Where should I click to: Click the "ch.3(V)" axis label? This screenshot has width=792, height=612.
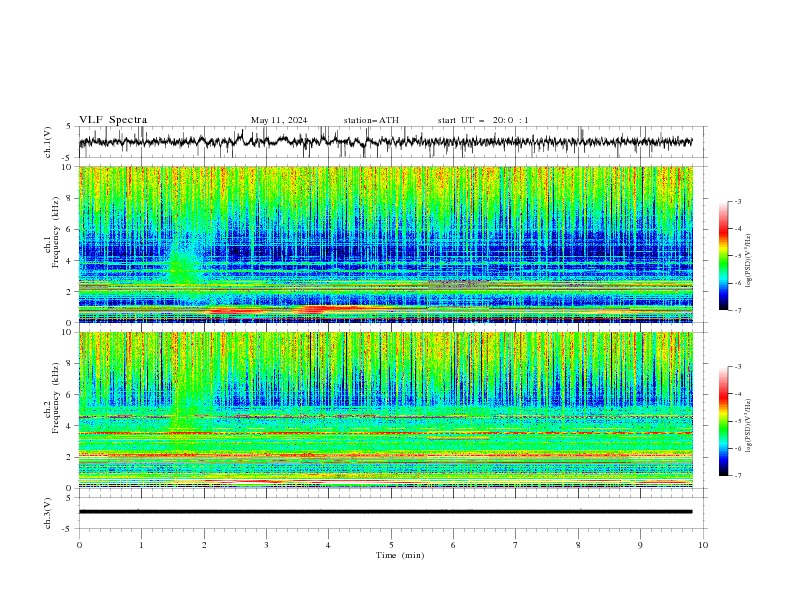click(x=48, y=513)
